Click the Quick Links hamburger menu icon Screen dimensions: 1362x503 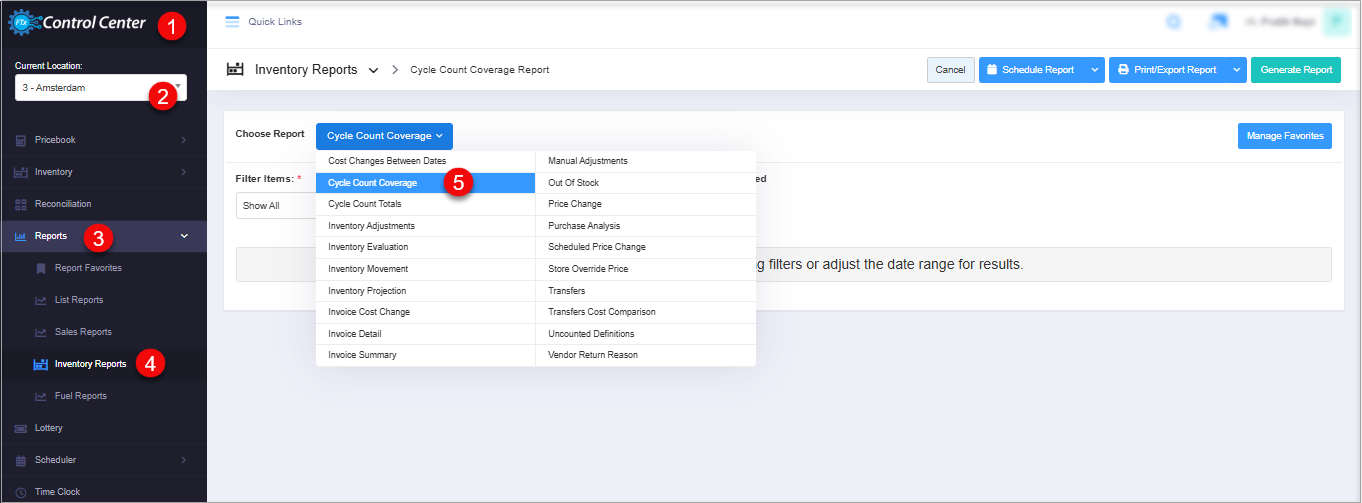click(232, 22)
